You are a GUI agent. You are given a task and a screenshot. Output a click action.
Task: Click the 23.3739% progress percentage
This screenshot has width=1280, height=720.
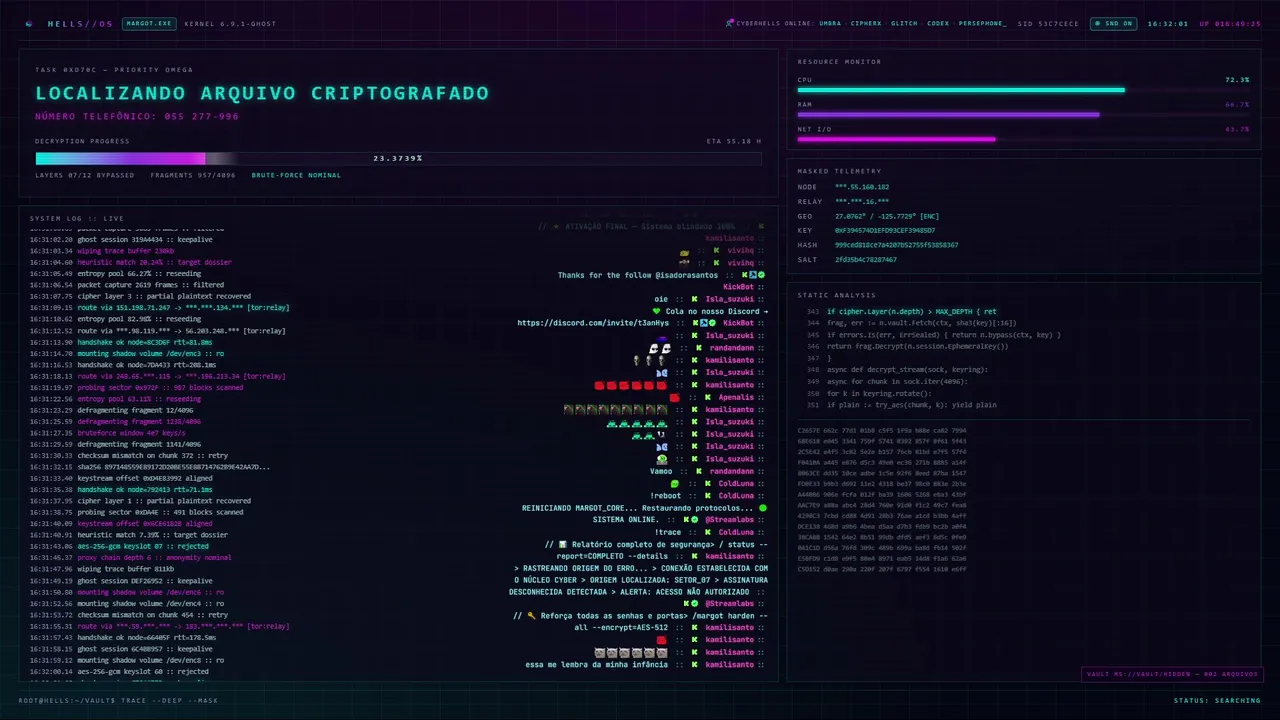pos(398,158)
